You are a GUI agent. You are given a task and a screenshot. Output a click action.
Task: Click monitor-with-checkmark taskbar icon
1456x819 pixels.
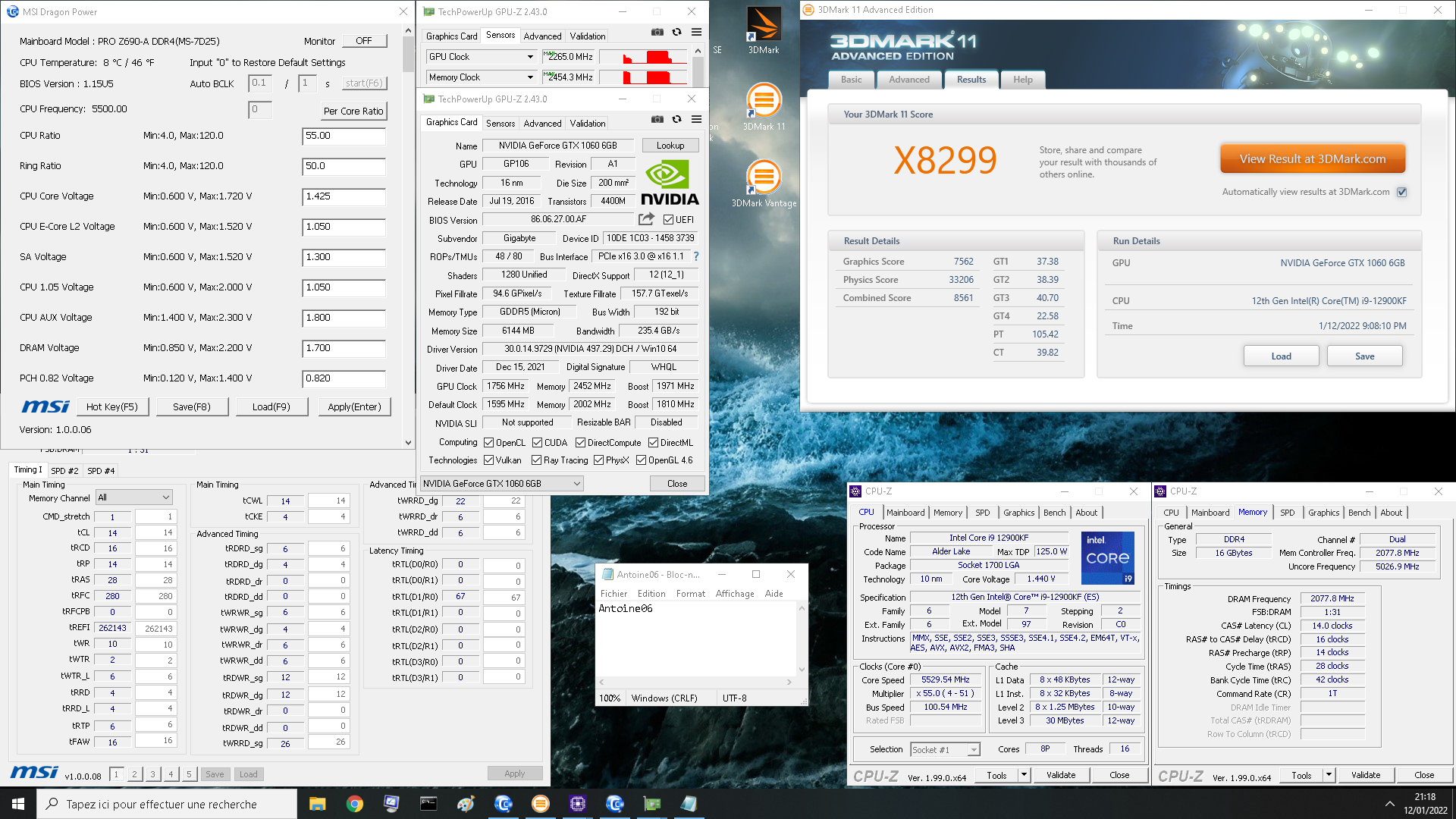(391, 804)
